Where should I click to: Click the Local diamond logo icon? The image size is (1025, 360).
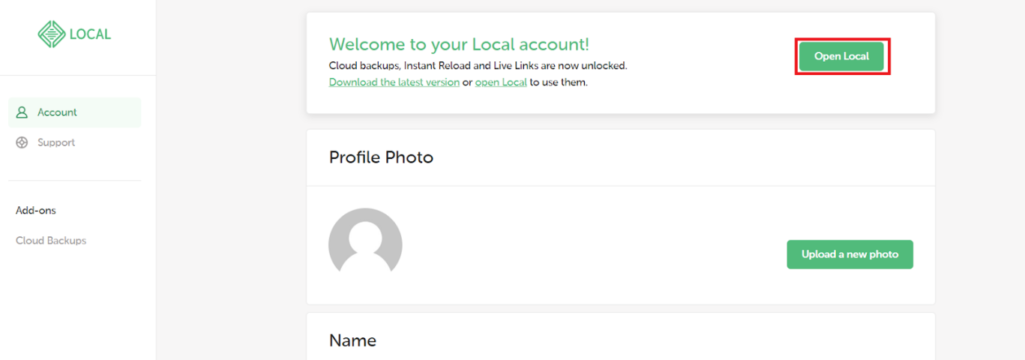point(52,34)
